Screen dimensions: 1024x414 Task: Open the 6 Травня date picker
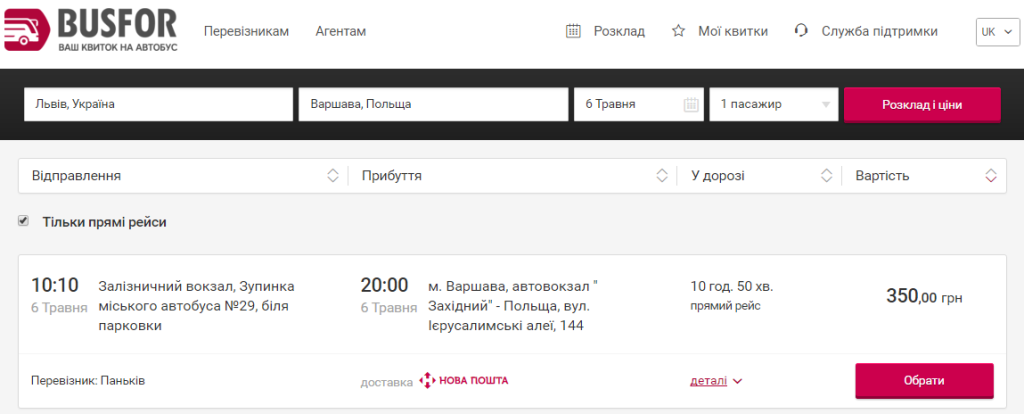click(639, 104)
